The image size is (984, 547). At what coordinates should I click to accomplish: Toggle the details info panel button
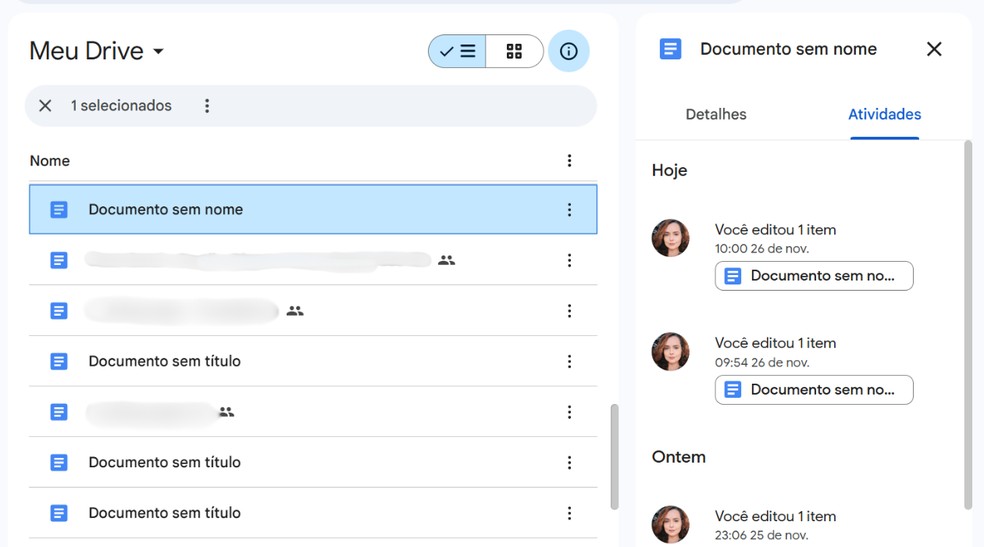[569, 51]
